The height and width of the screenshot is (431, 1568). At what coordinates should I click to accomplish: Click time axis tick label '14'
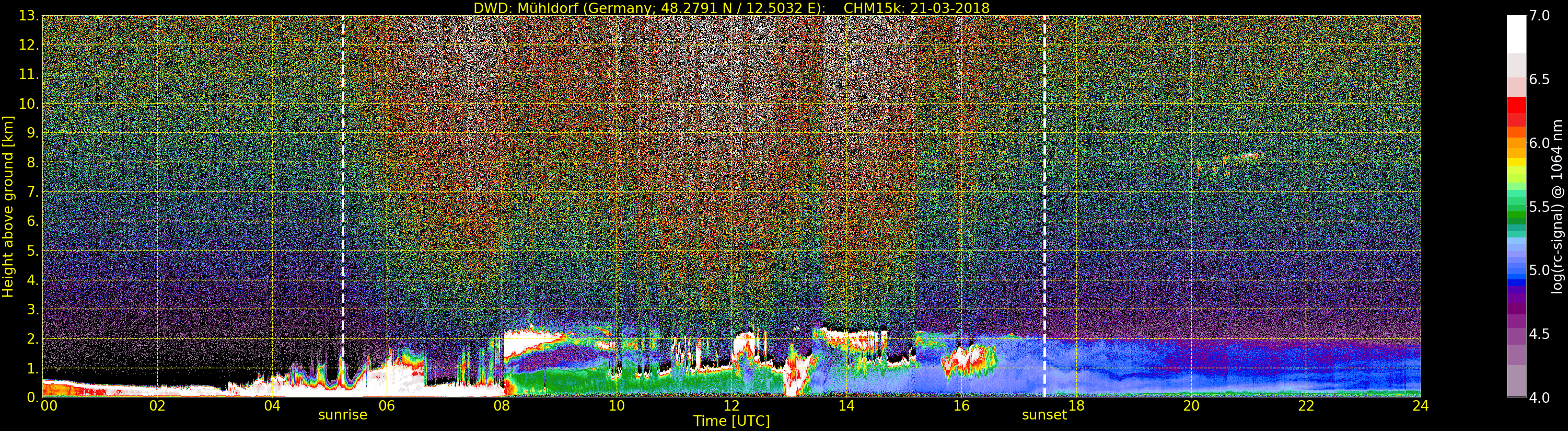pos(846,406)
